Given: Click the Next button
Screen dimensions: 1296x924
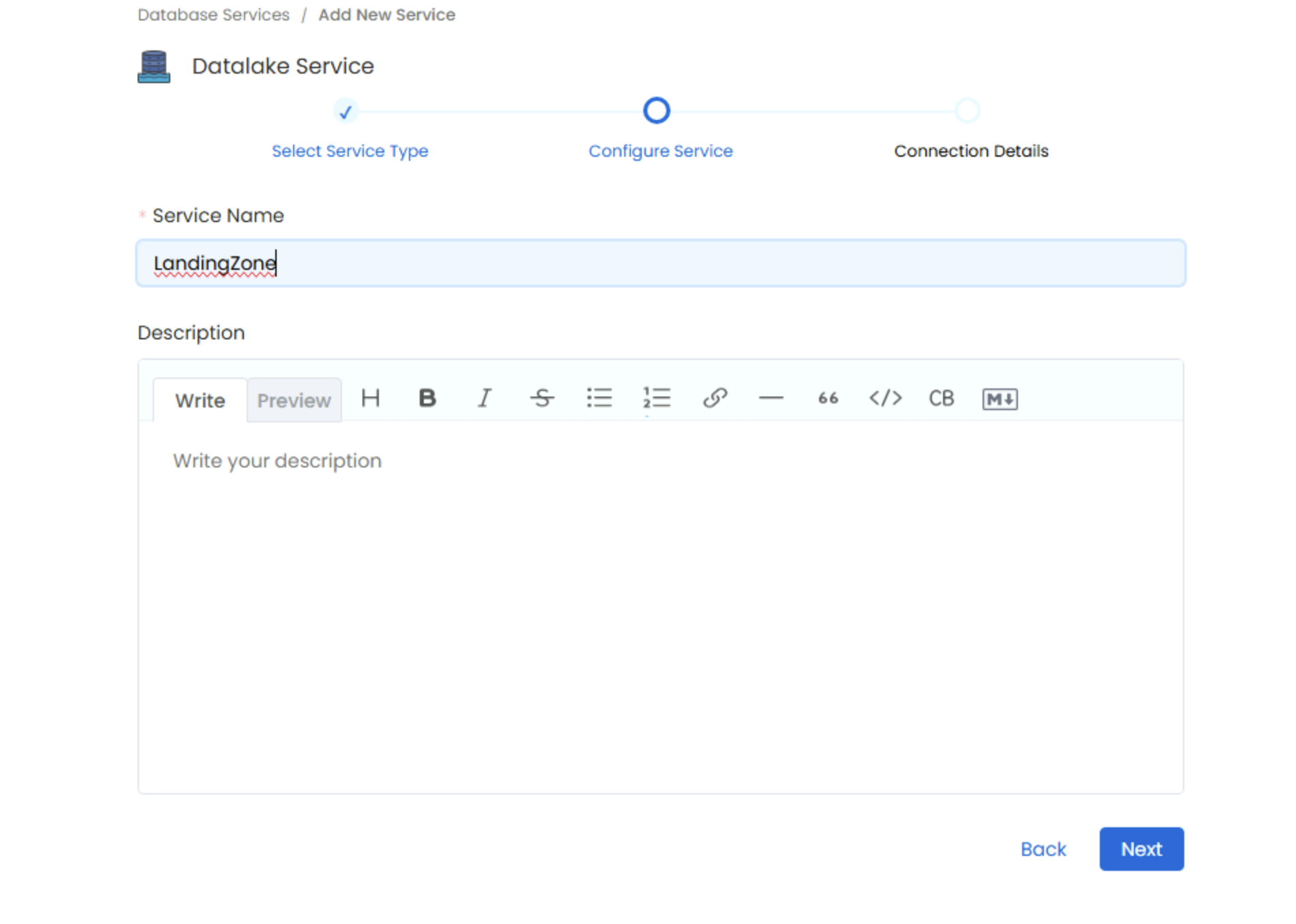Looking at the screenshot, I should 1141,849.
